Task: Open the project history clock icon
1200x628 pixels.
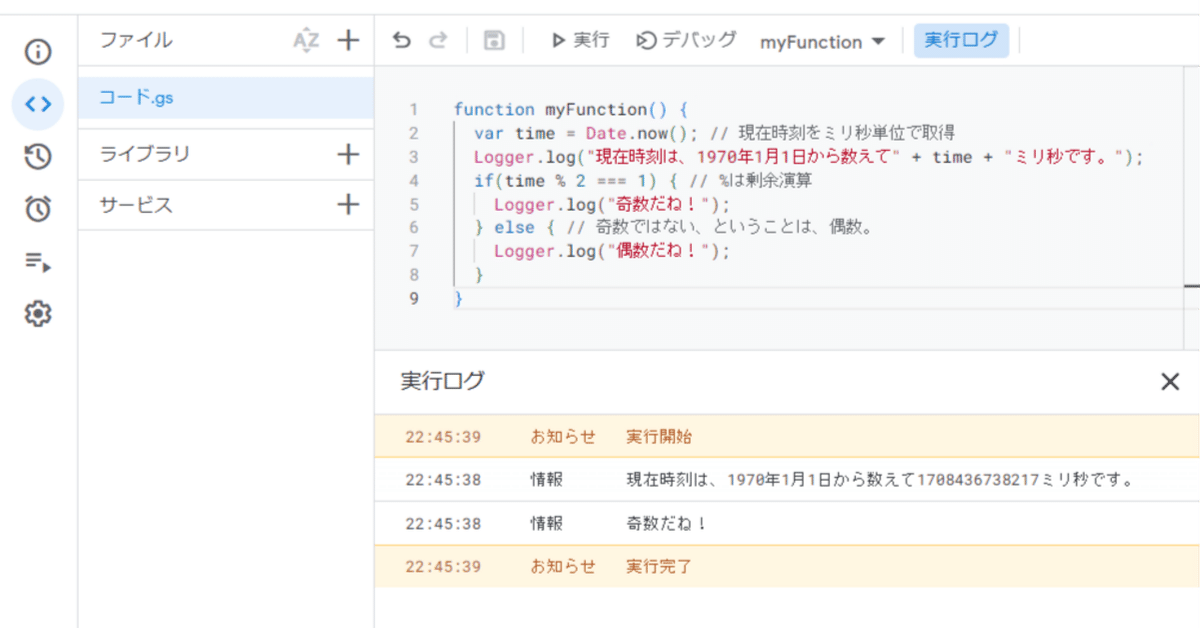Action: [x=38, y=156]
